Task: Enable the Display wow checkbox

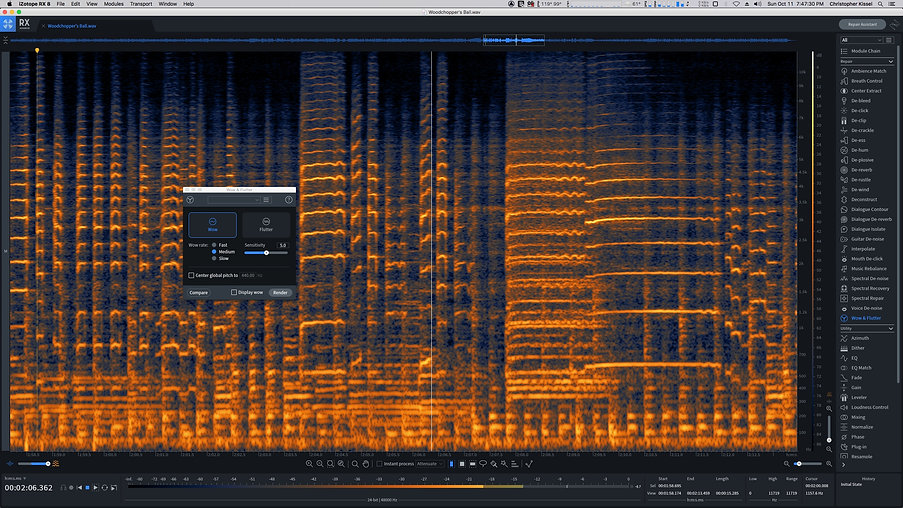Action: [x=234, y=293]
